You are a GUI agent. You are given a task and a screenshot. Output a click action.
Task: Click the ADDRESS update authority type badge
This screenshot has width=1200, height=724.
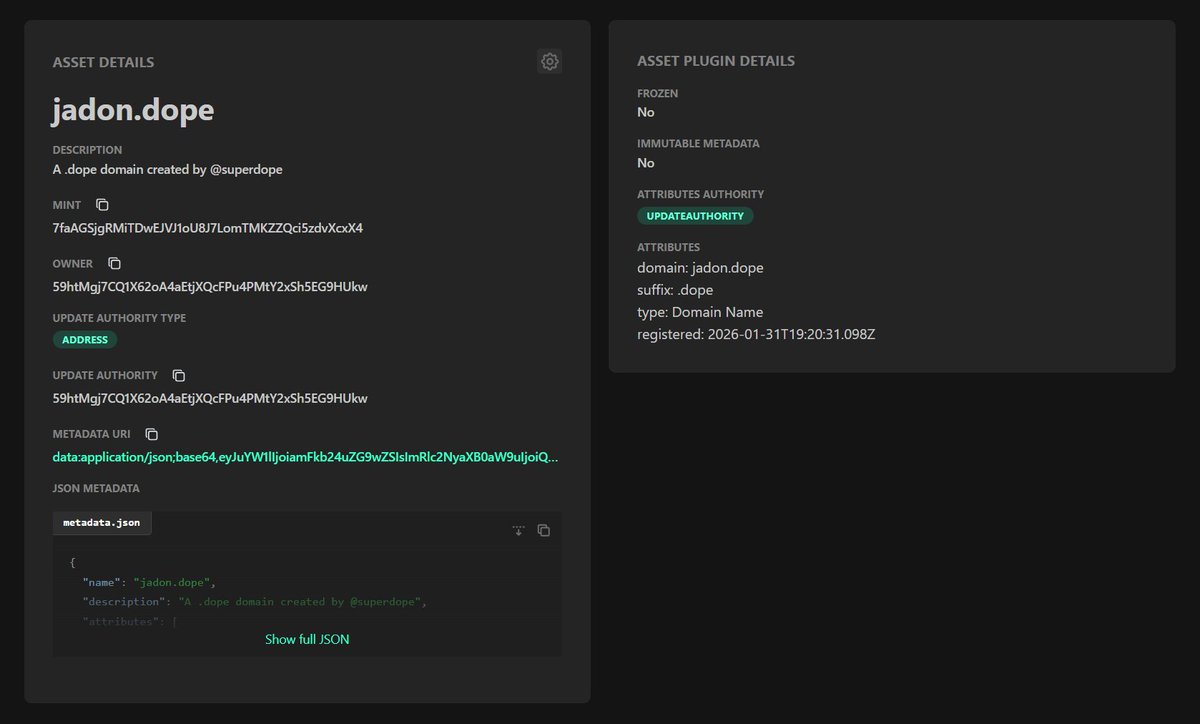84,339
